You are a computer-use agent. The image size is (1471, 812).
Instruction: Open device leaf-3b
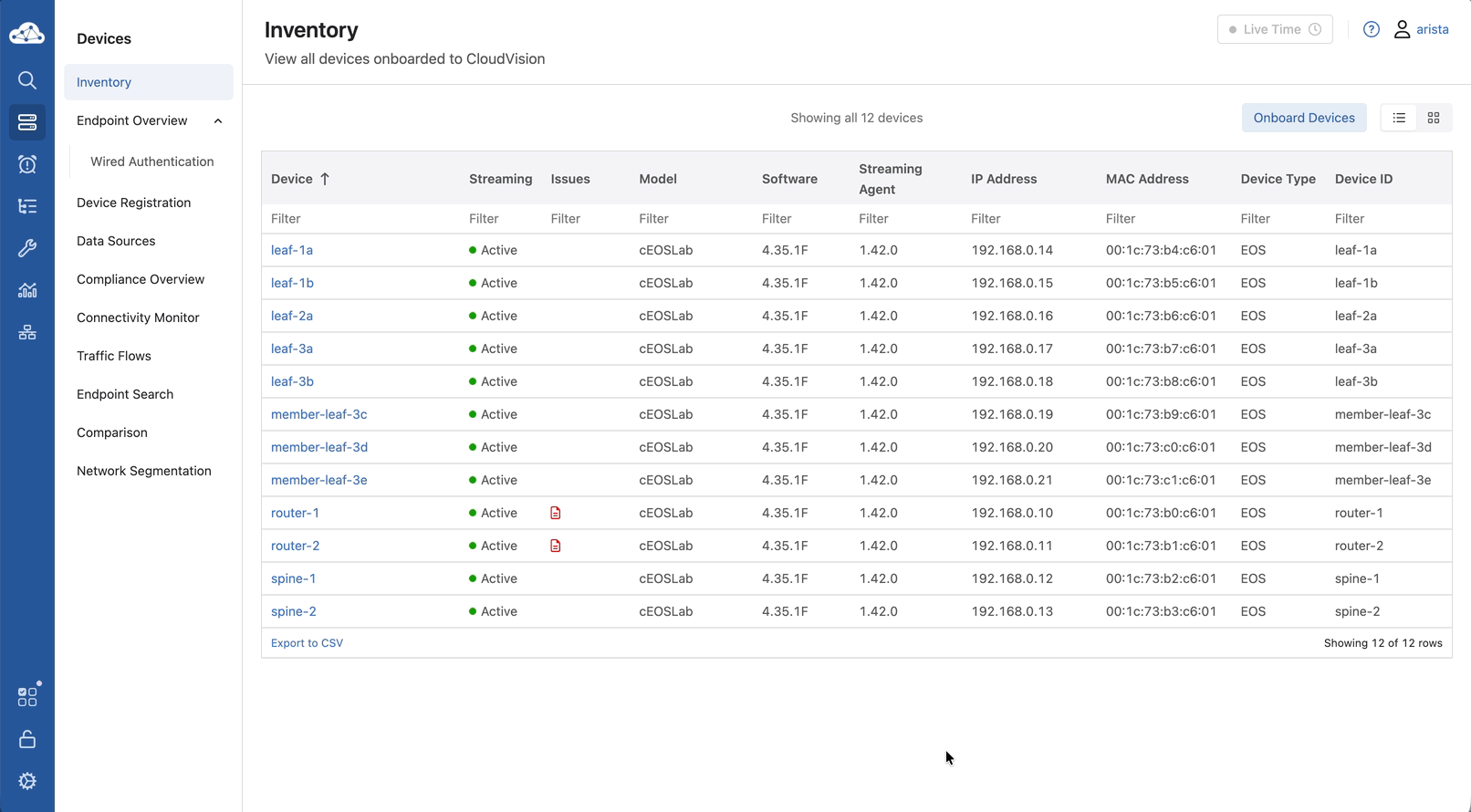click(292, 381)
